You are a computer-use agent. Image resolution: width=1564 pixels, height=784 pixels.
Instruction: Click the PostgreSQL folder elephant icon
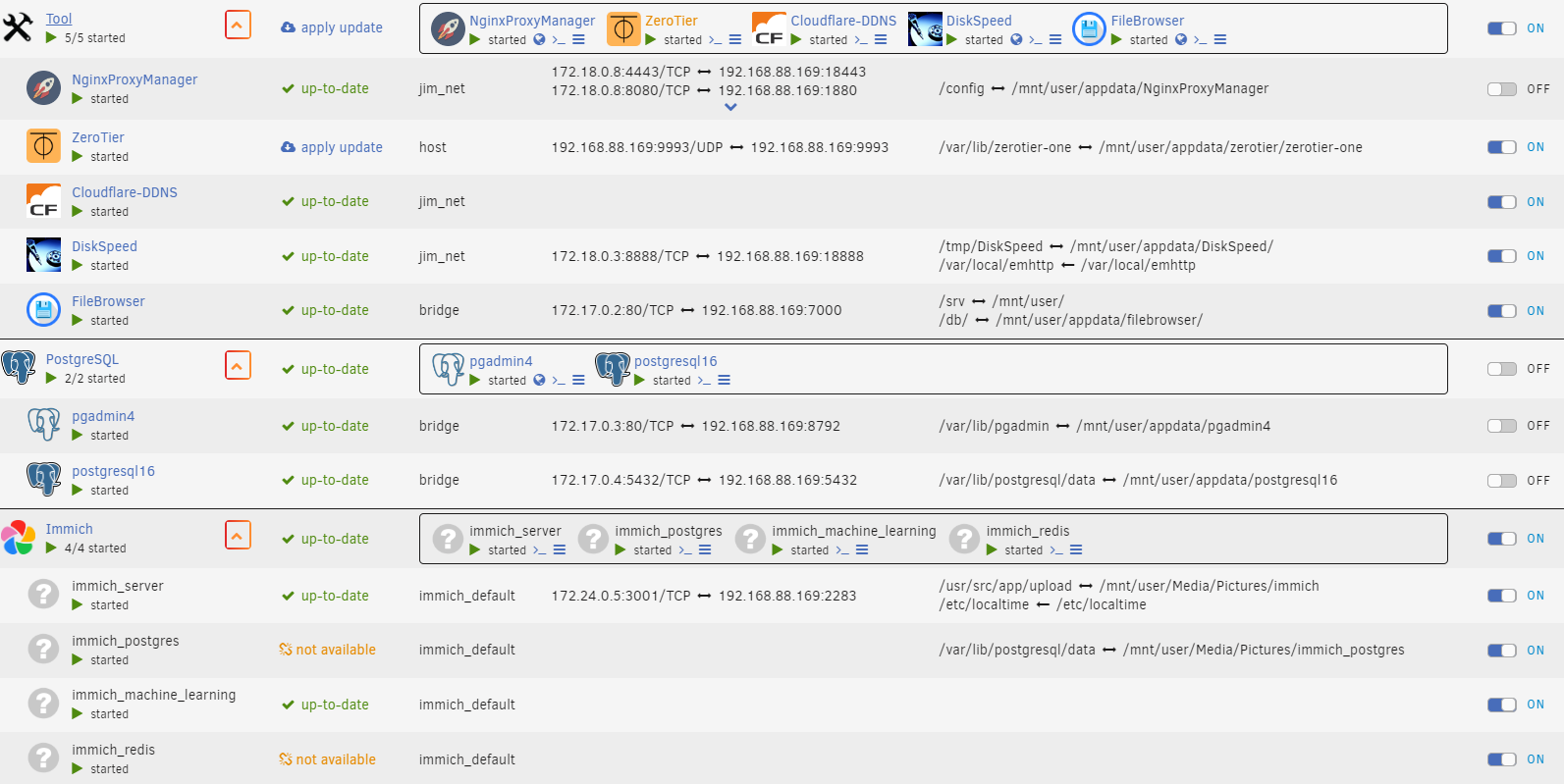coord(18,368)
